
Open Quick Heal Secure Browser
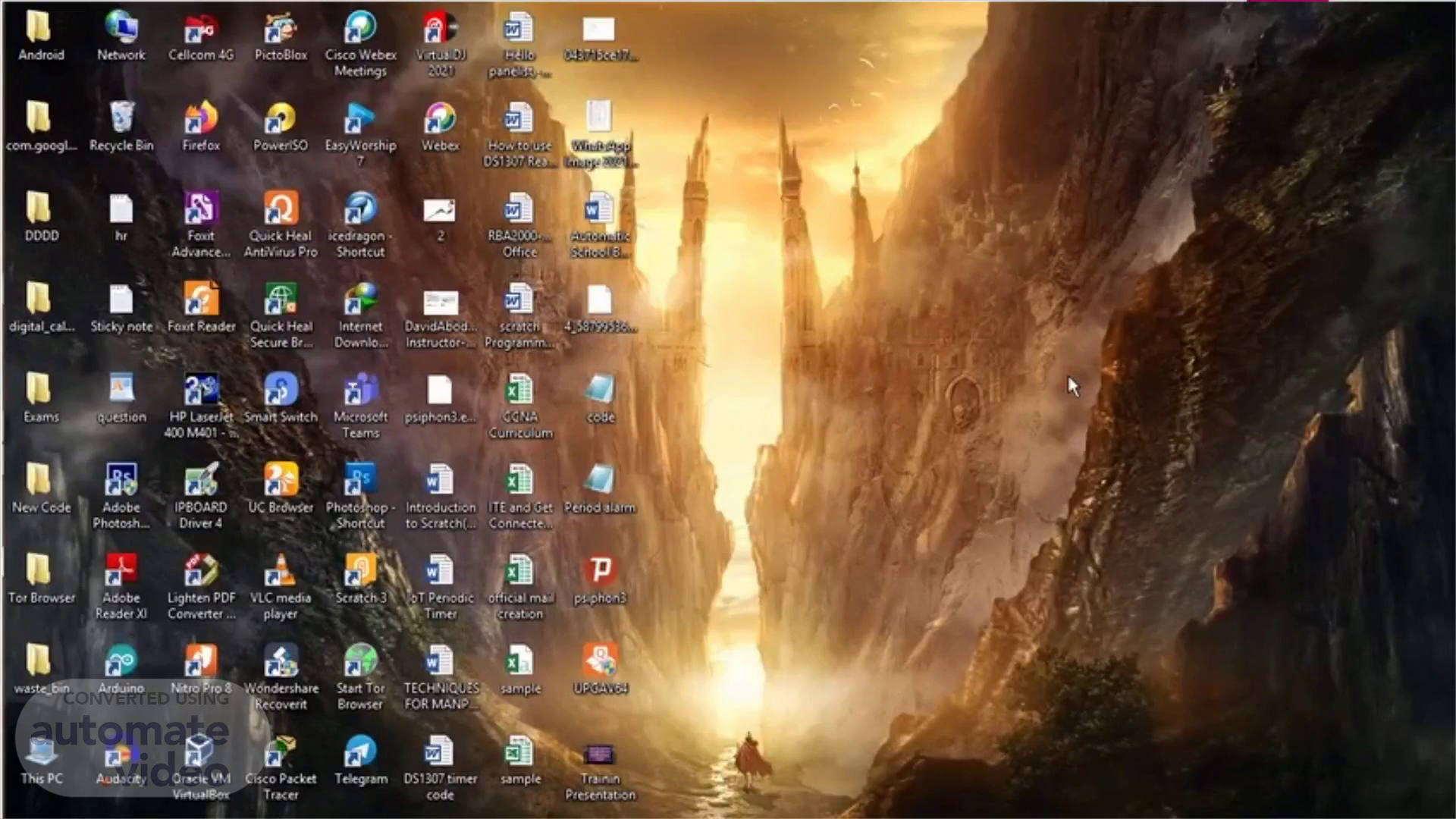tap(281, 315)
